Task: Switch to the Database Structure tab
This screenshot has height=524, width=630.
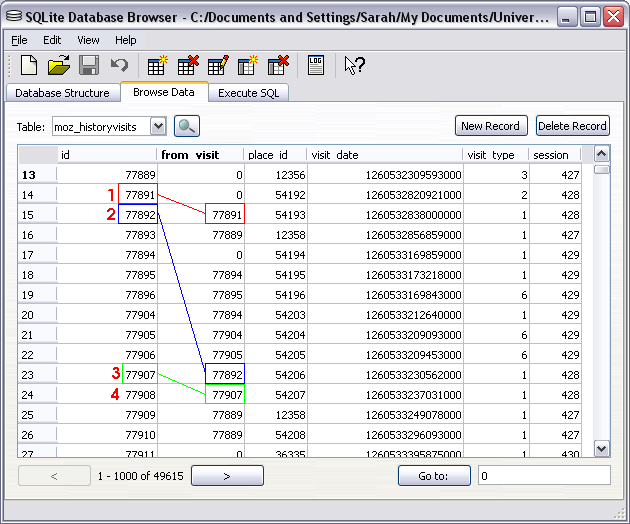Action: tap(62, 93)
